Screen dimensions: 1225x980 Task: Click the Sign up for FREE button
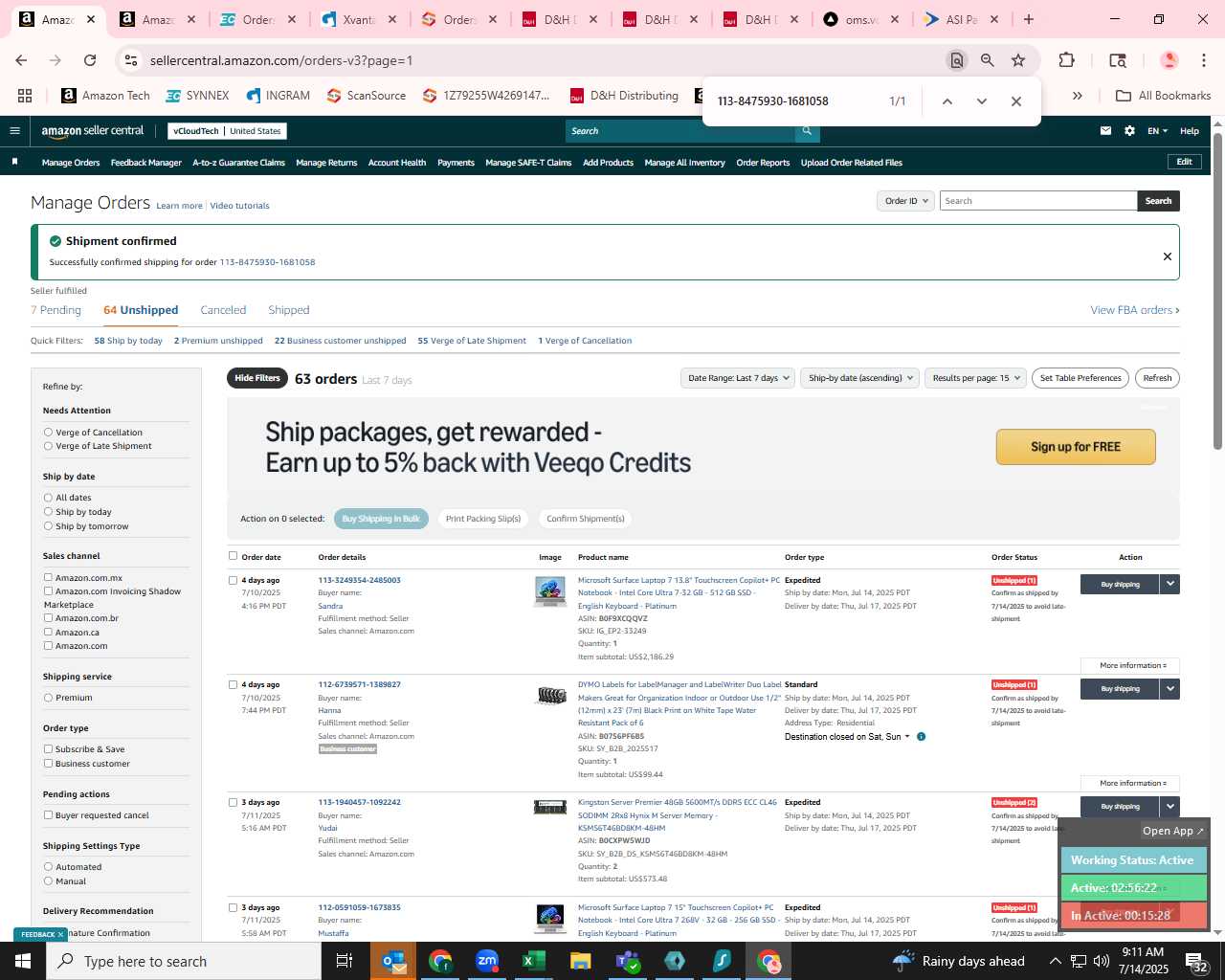(1076, 447)
